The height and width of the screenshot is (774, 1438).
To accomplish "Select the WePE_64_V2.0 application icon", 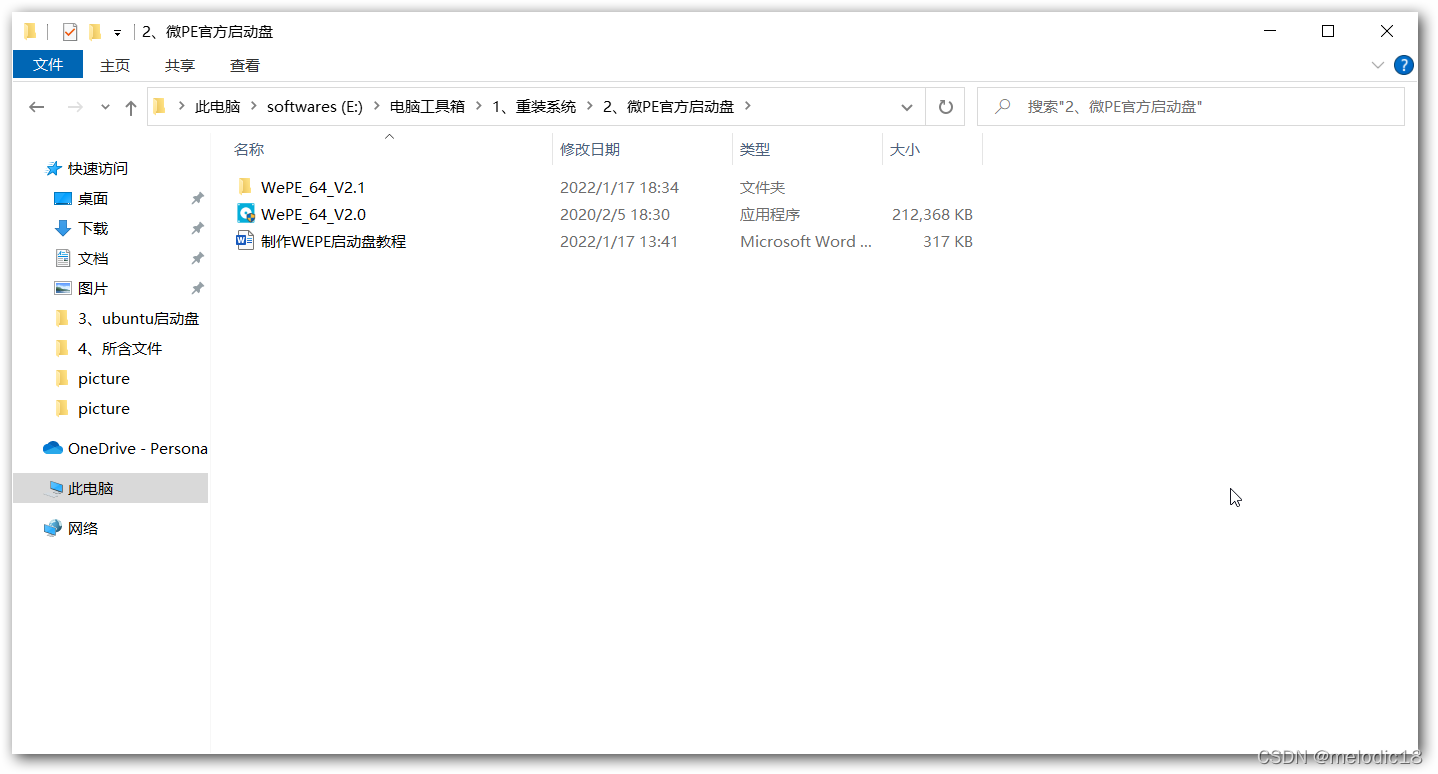I will 246,213.
